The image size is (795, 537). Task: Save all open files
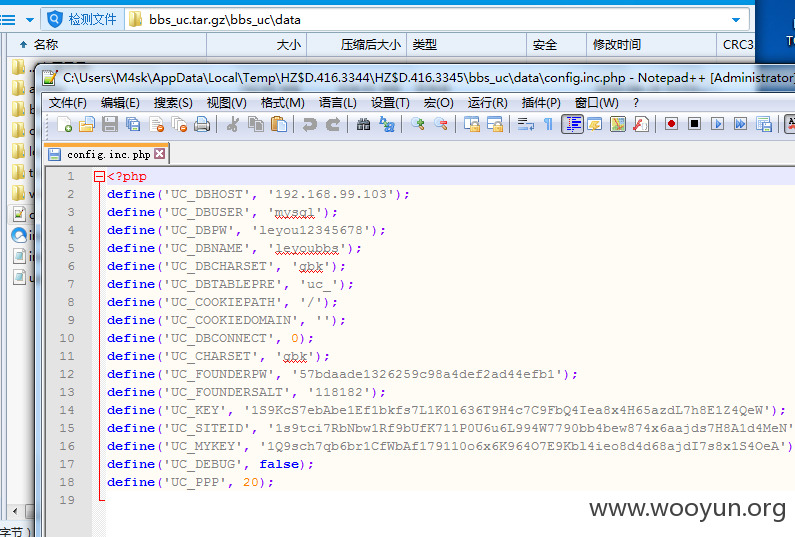click(133, 124)
